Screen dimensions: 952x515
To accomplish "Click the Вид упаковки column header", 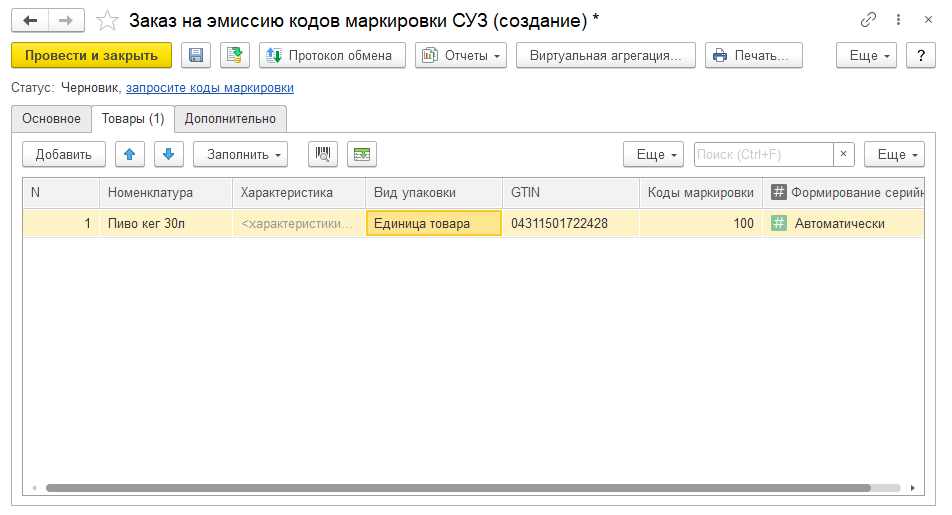I will (434, 193).
